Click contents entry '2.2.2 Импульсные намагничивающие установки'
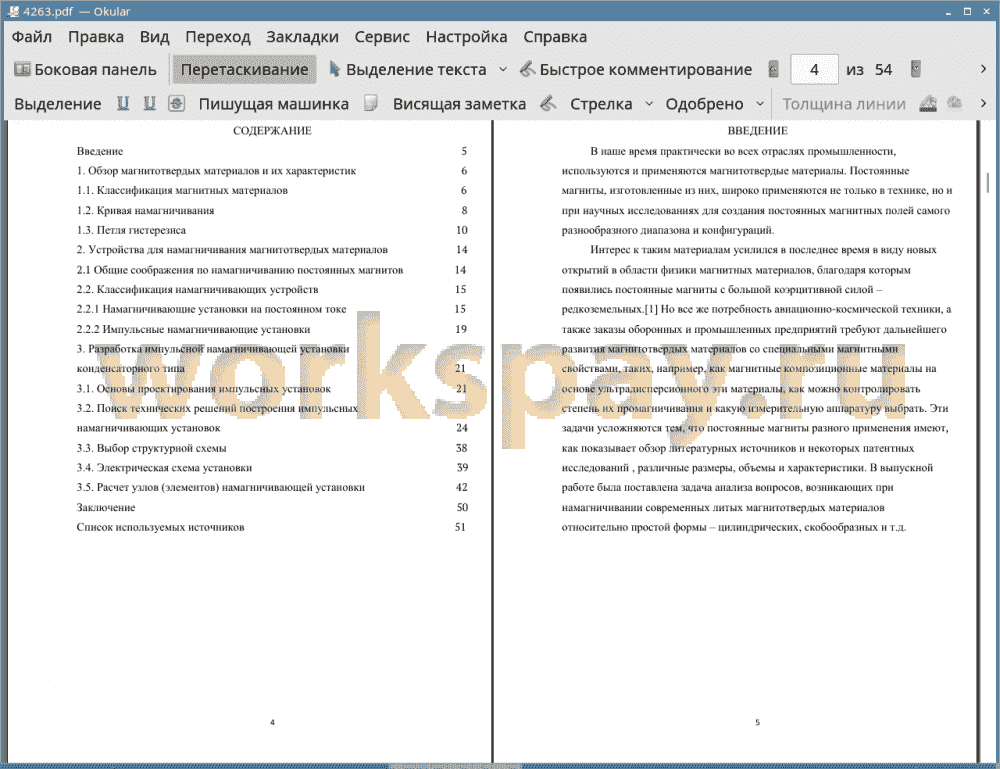This screenshot has height=769, width=1000. coord(193,329)
